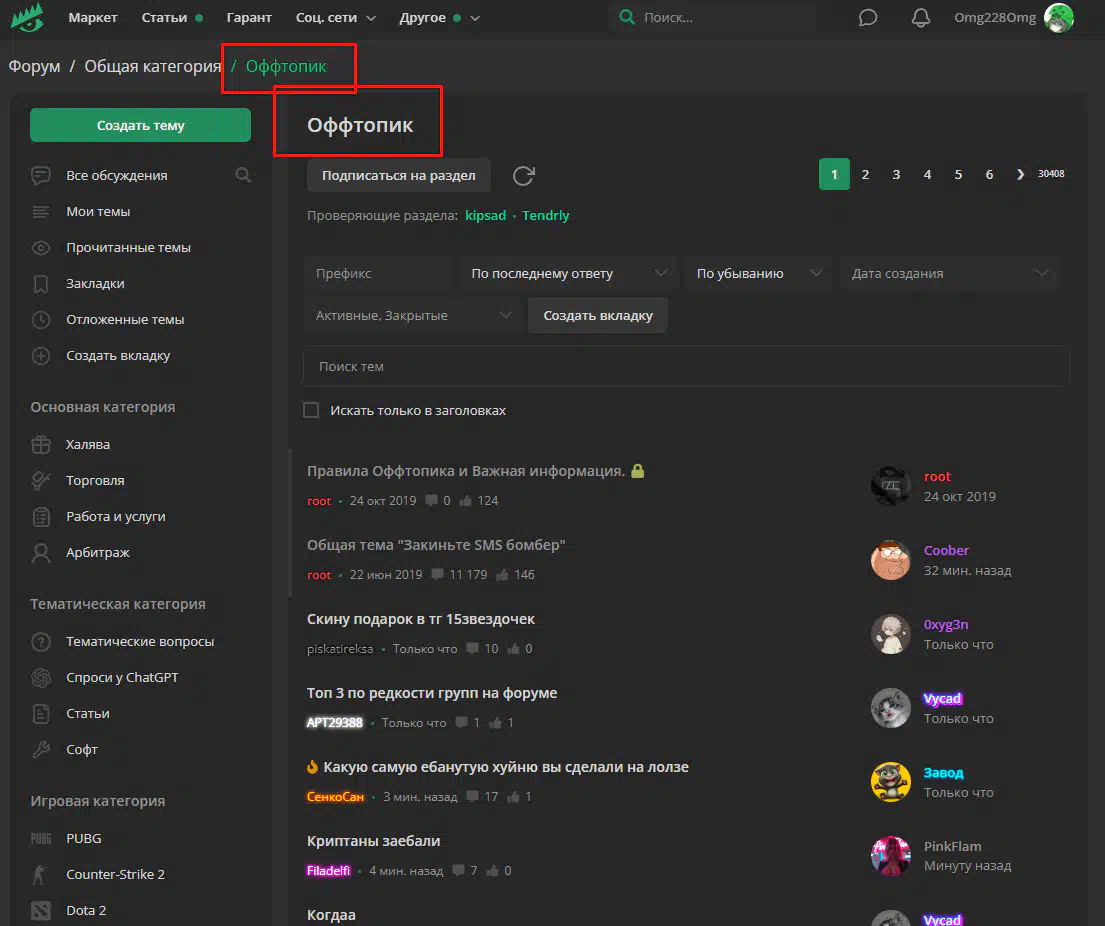Go to page 3 in pagination

point(896,174)
